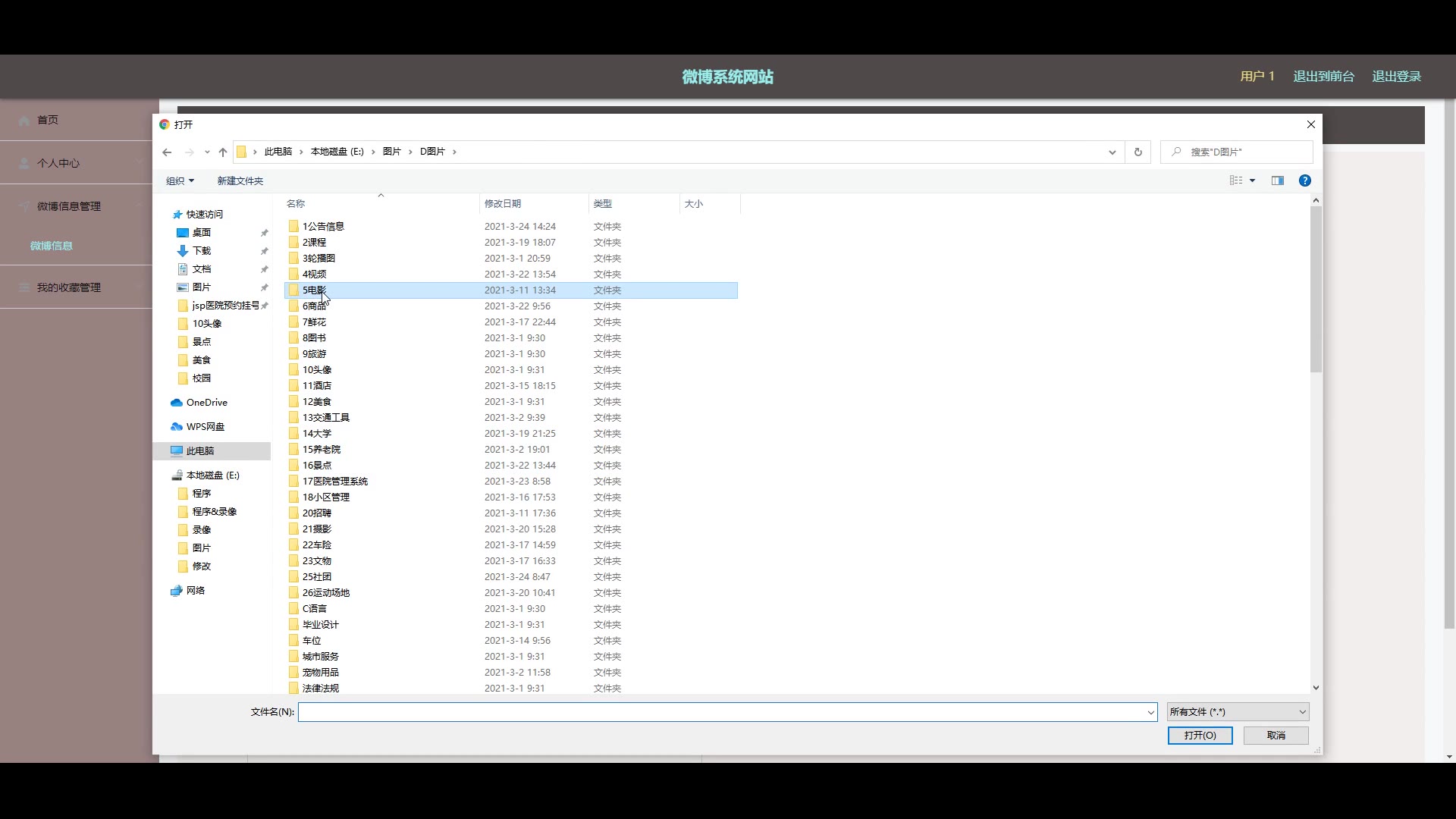Click the search D图片 box
1456x819 pixels.
(x=1236, y=152)
